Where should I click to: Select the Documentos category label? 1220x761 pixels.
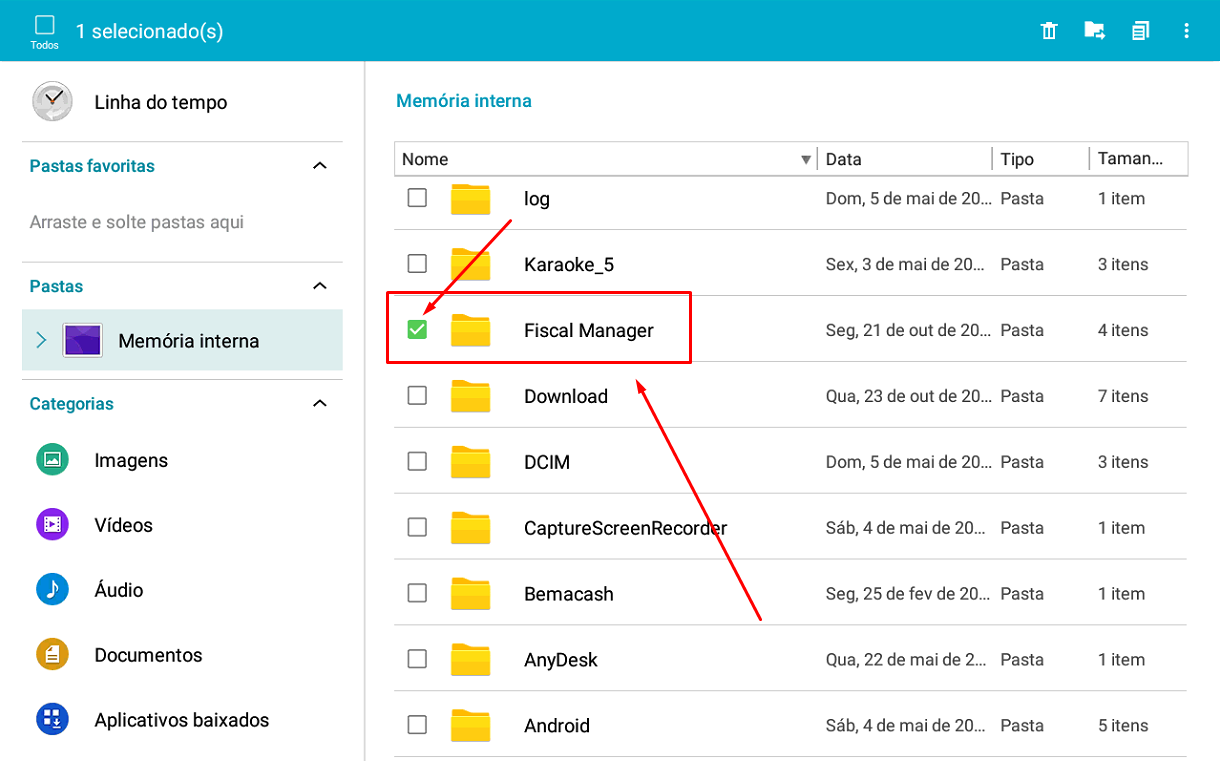click(148, 655)
